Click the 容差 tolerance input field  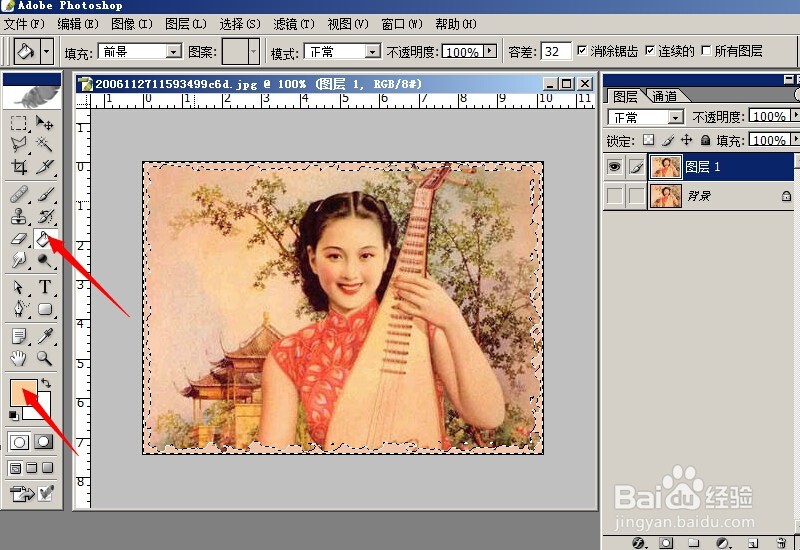(556, 51)
